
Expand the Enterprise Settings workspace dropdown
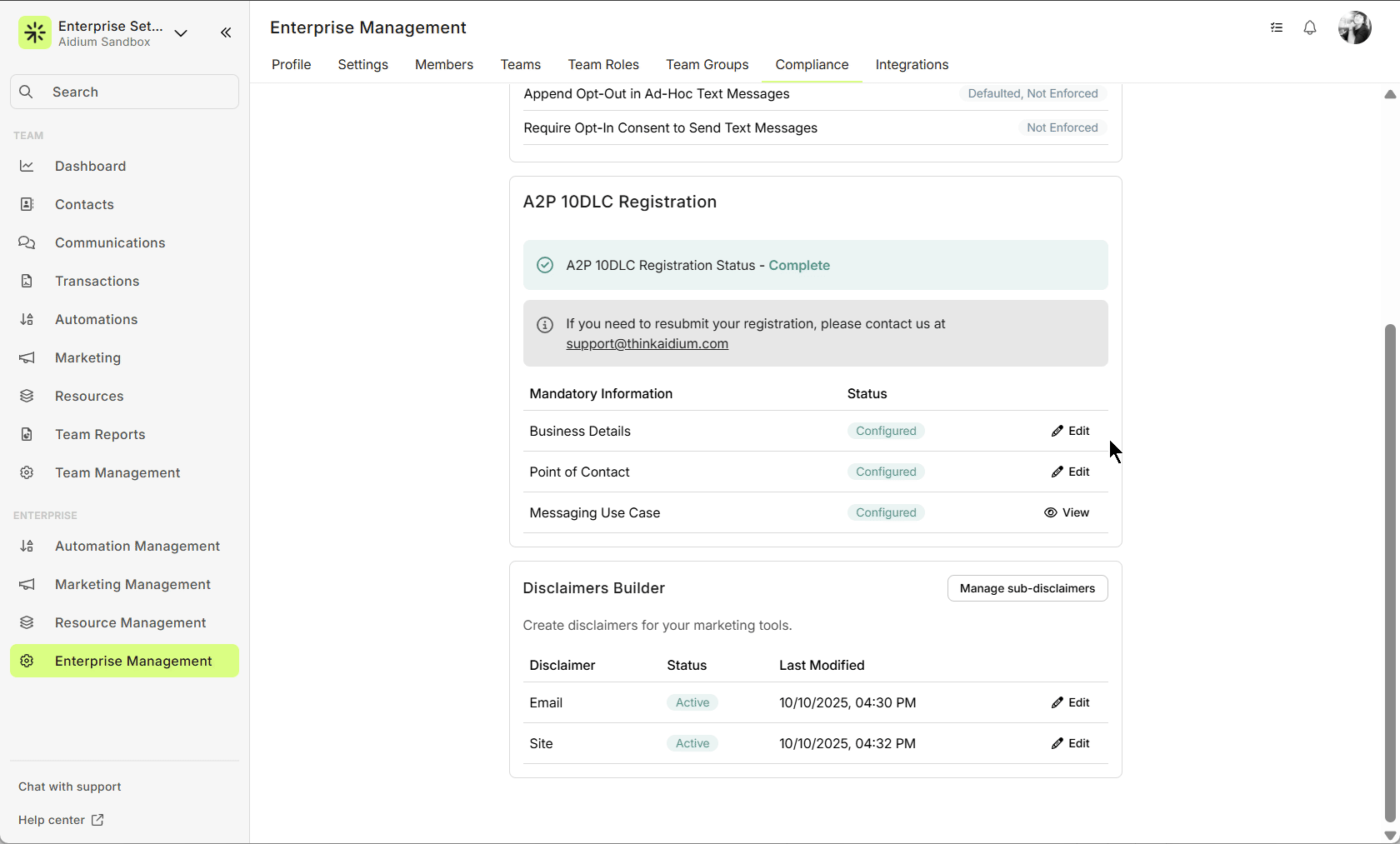[x=181, y=33]
